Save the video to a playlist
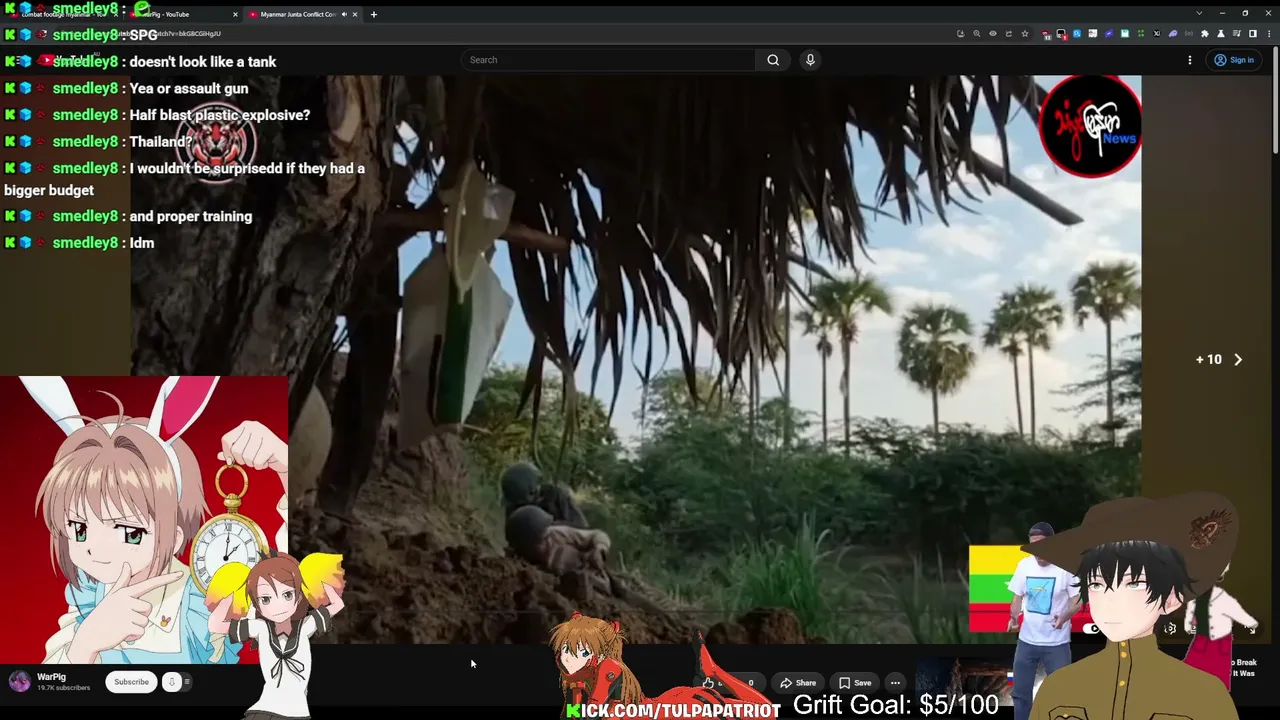 pos(855,683)
